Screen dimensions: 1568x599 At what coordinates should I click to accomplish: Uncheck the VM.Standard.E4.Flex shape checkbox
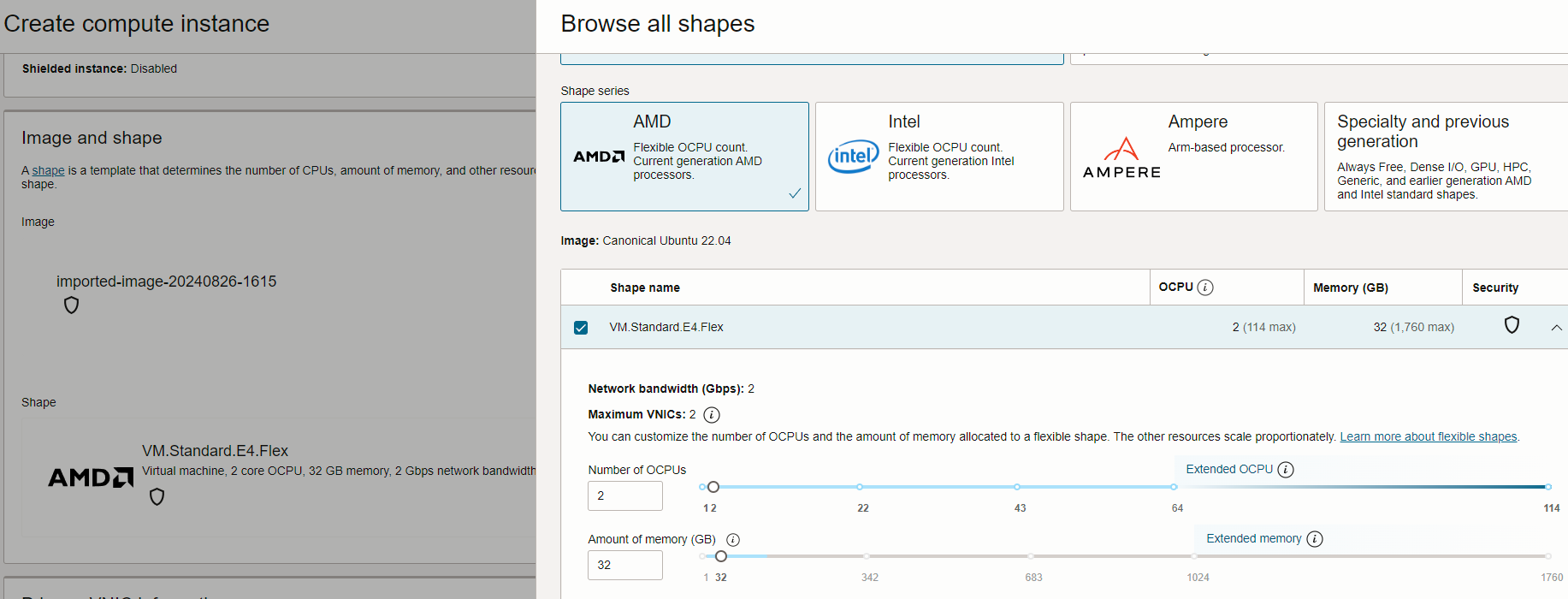pos(581,328)
